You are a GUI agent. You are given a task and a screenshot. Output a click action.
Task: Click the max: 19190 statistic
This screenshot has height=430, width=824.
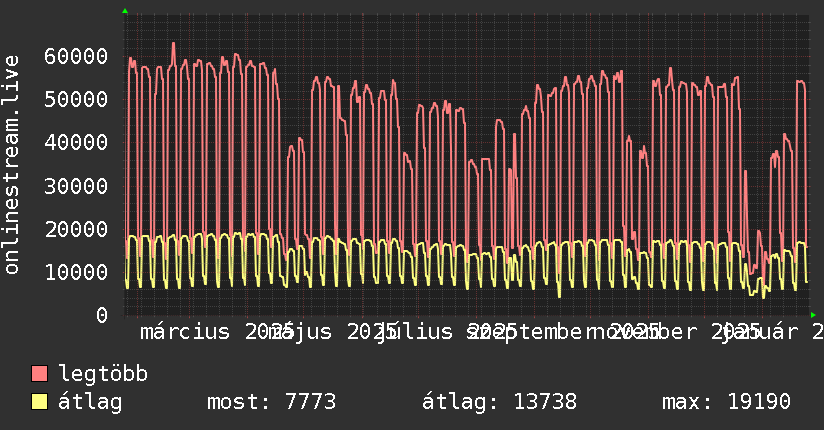pyautogui.click(x=726, y=402)
